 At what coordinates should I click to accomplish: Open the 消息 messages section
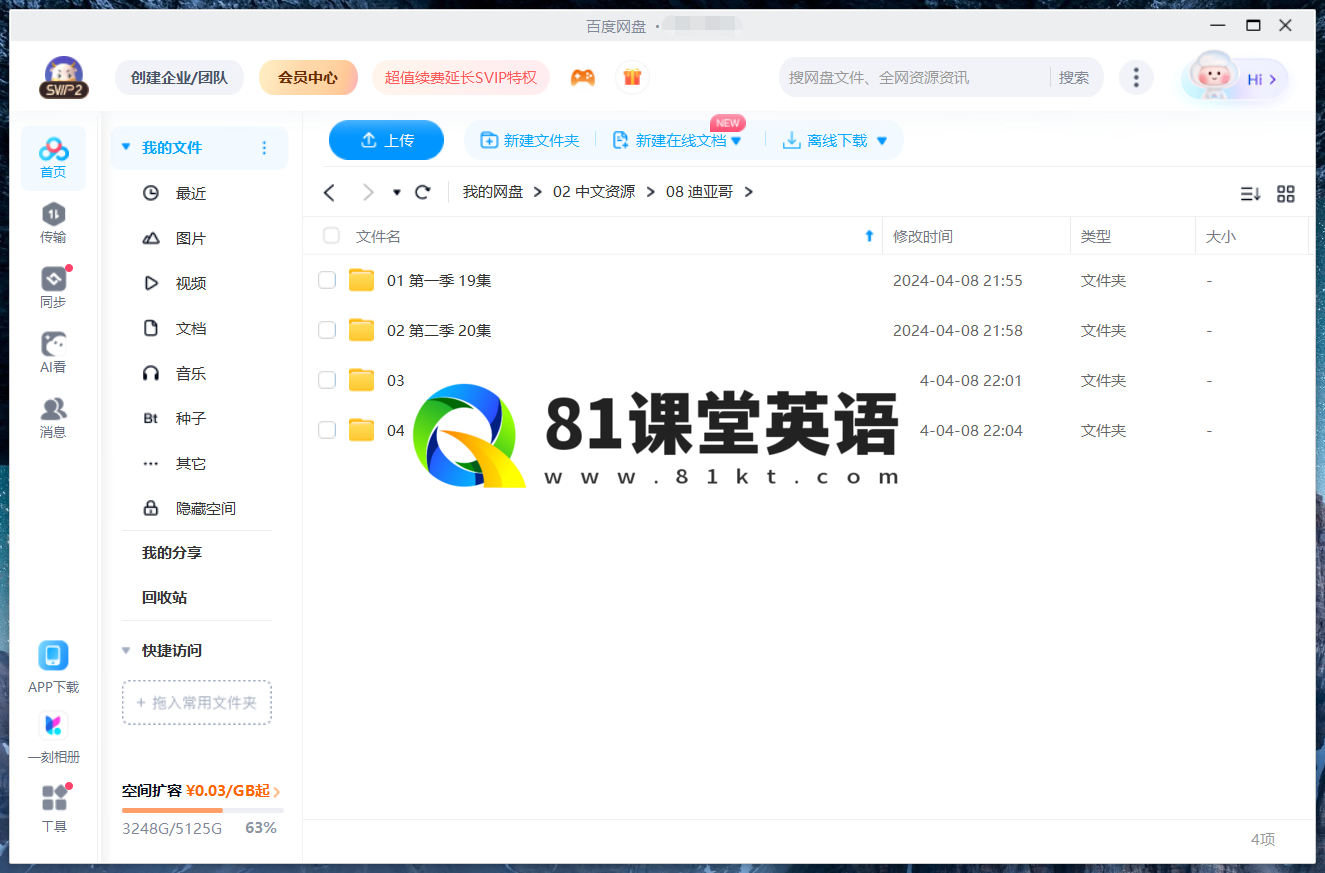pos(54,418)
